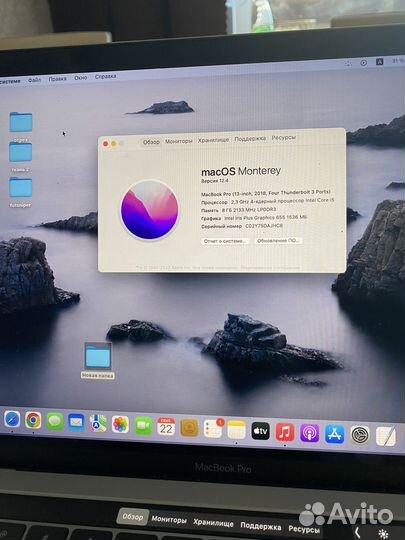
Task: Open the Поддержка tab
Action: [250, 139]
